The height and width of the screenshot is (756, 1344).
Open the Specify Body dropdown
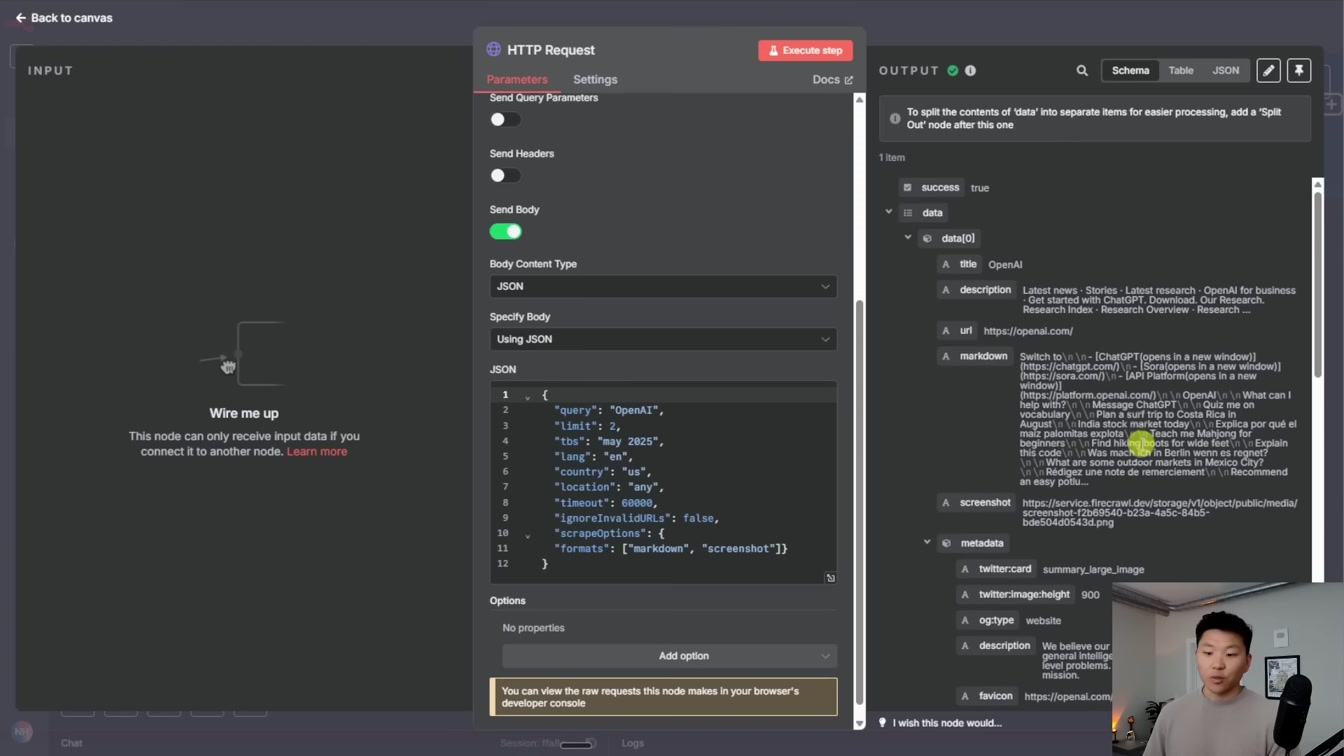point(663,339)
